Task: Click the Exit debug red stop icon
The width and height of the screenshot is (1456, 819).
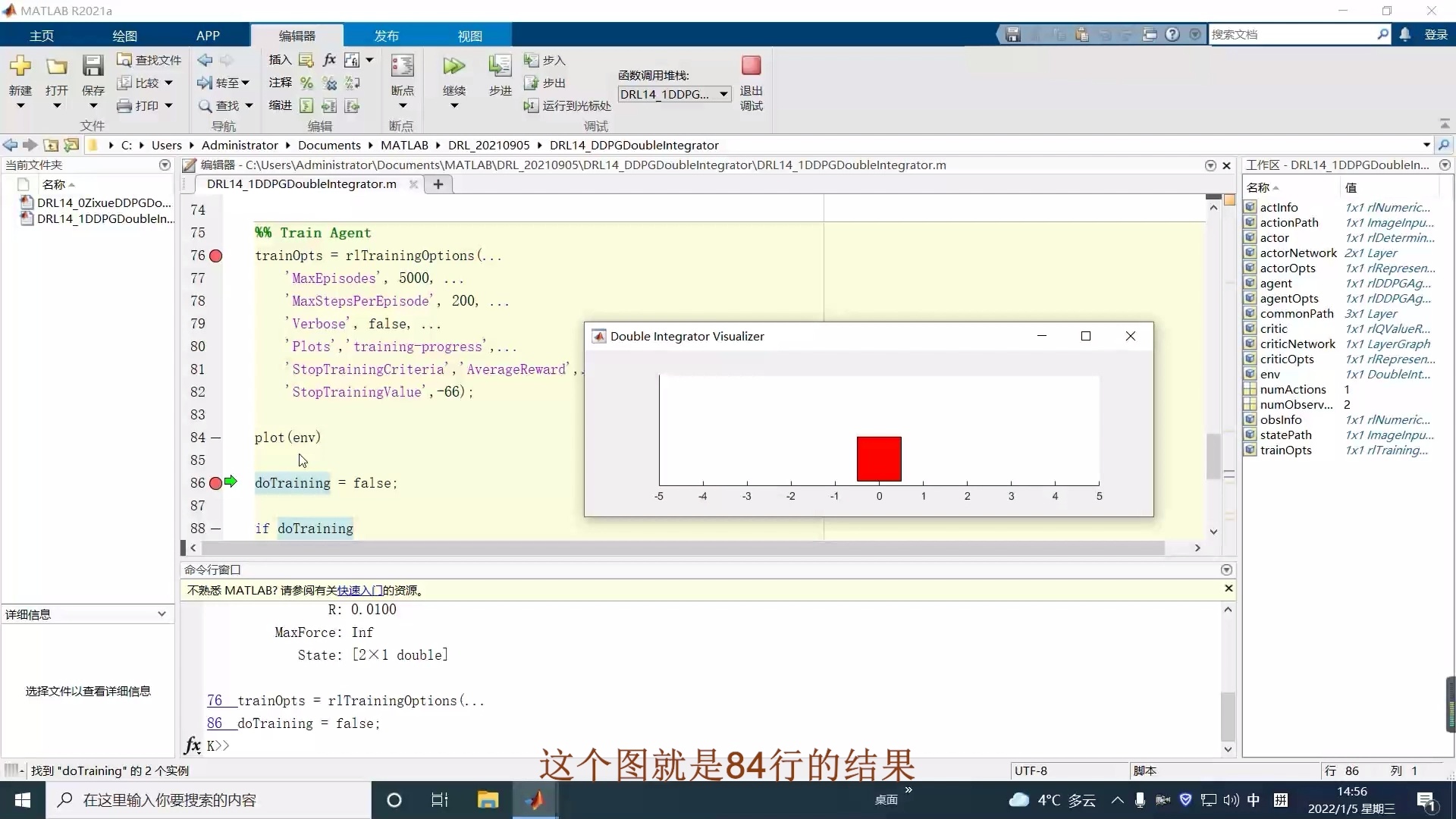Action: coord(751,66)
